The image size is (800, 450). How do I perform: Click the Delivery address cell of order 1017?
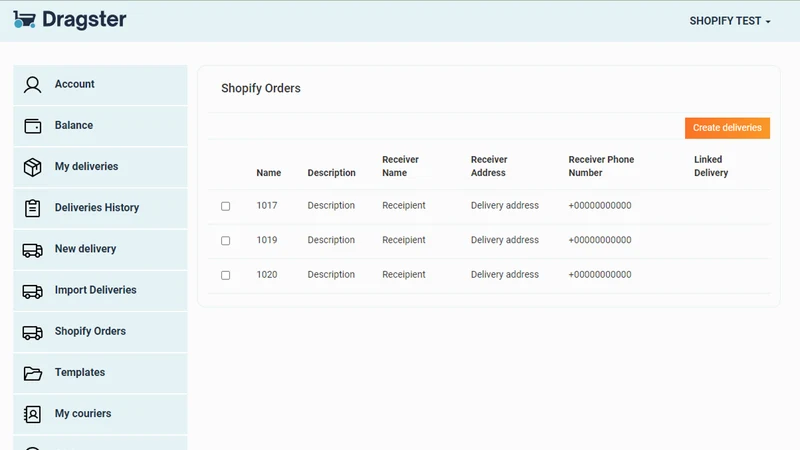point(505,206)
